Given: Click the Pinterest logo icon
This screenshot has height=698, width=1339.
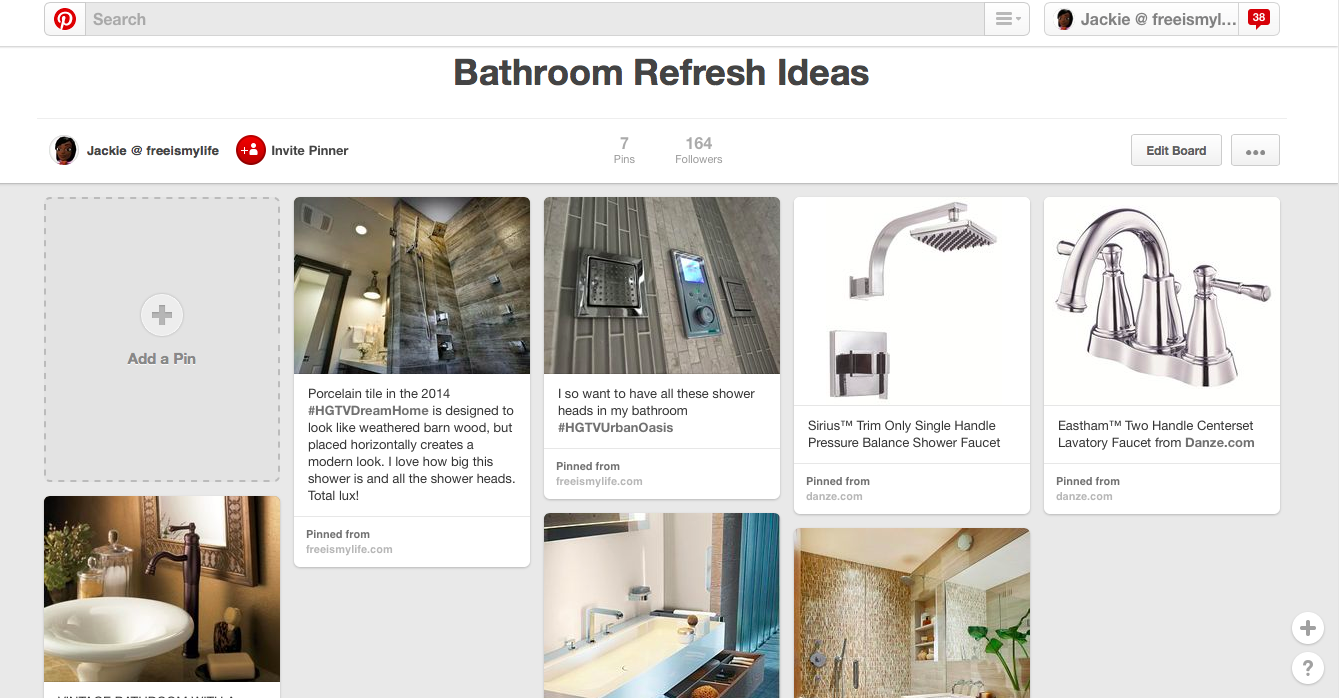Looking at the screenshot, I should (65, 19).
